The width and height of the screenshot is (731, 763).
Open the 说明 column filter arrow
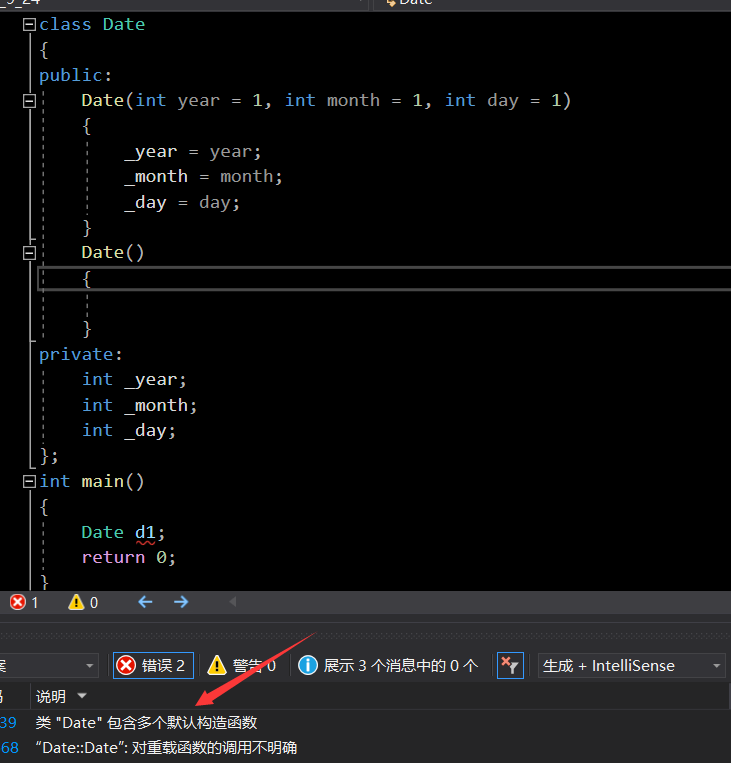[82, 696]
